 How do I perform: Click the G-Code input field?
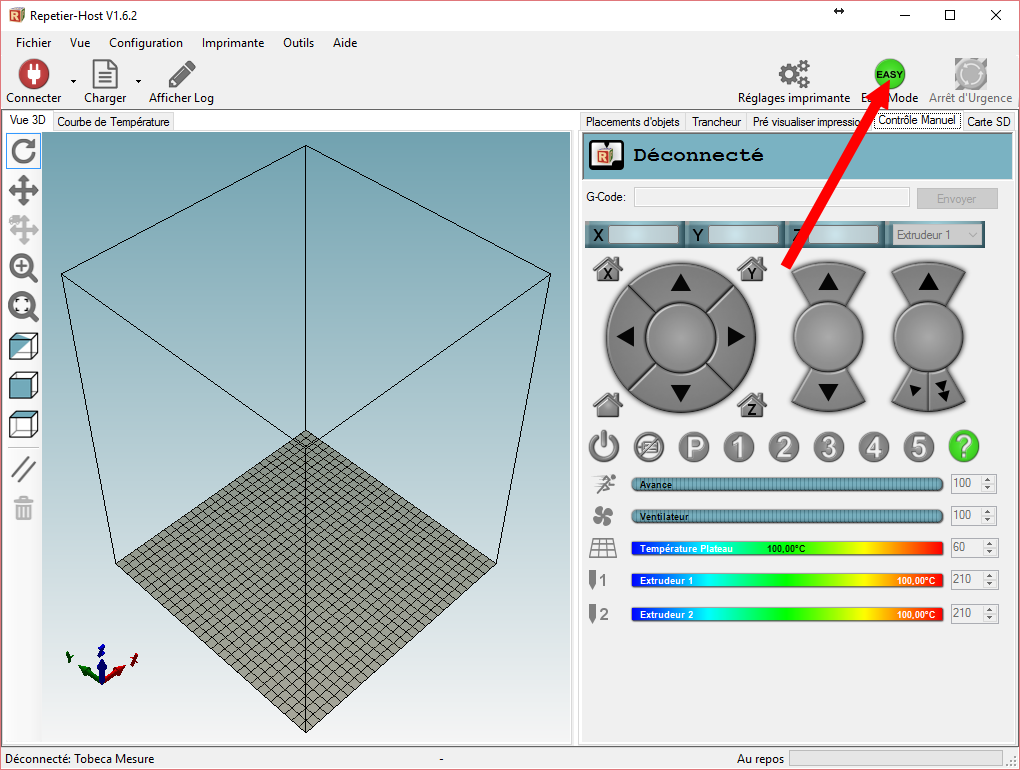(771, 198)
